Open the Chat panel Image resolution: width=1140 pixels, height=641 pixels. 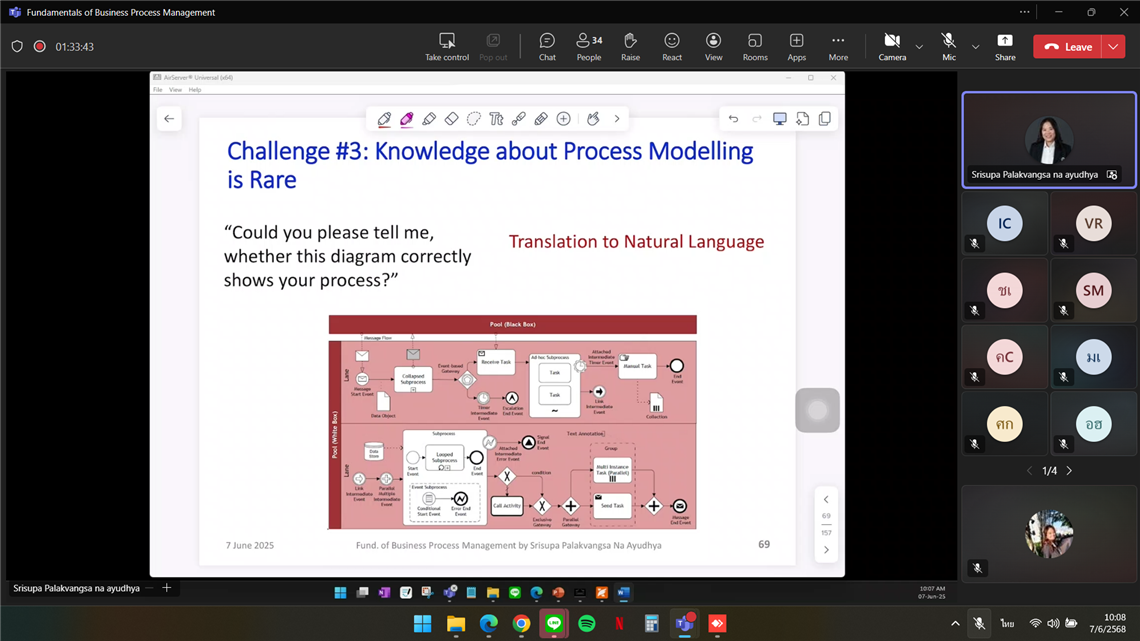pyautogui.click(x=547, y=46)
